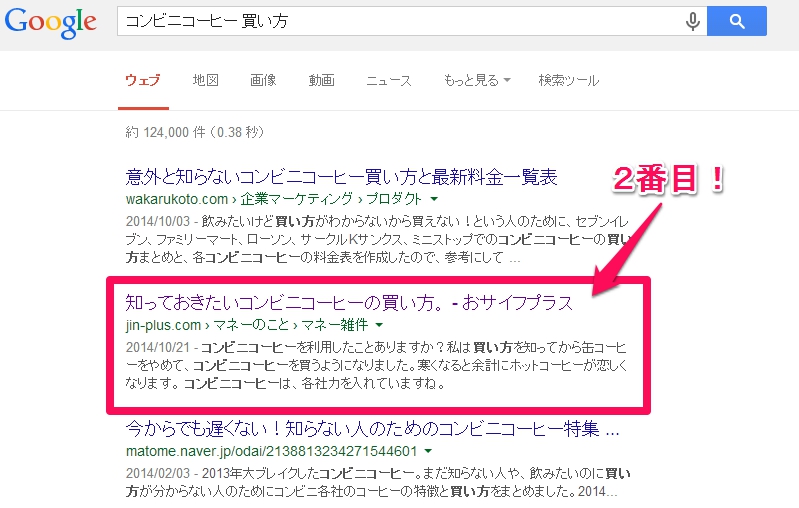Expand the arrow beside jin-plus.com URL
The width and height of the screenshot is (799, 508).
(379, 325)
